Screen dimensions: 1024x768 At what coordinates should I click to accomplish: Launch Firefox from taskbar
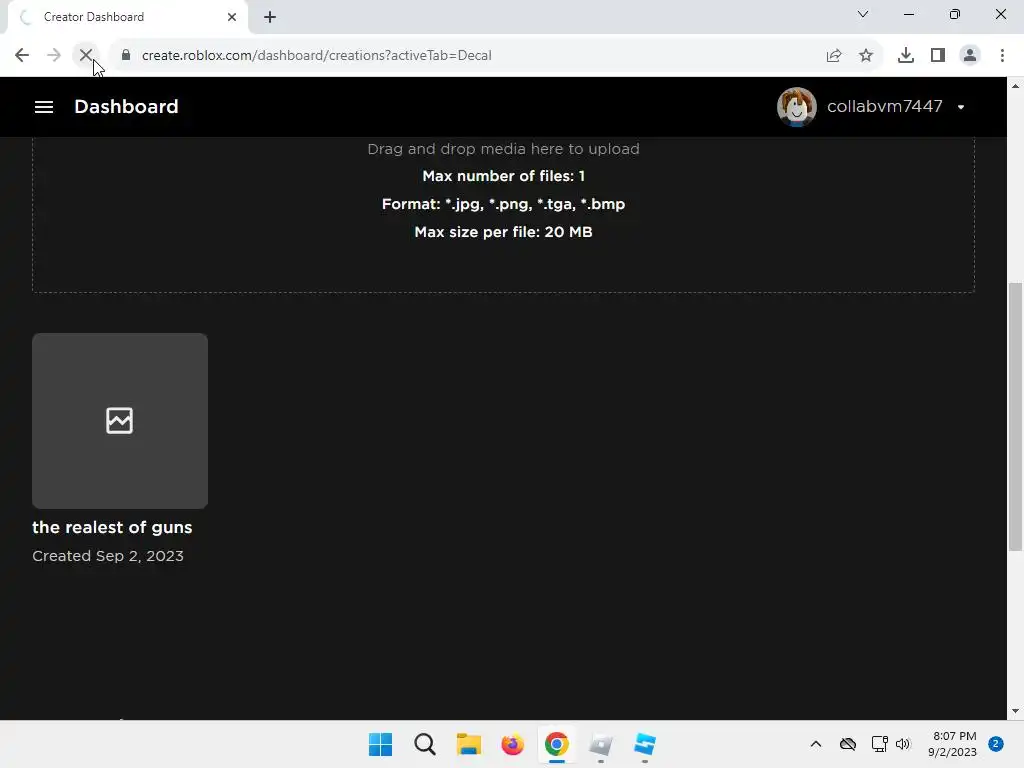click(513, 744)
